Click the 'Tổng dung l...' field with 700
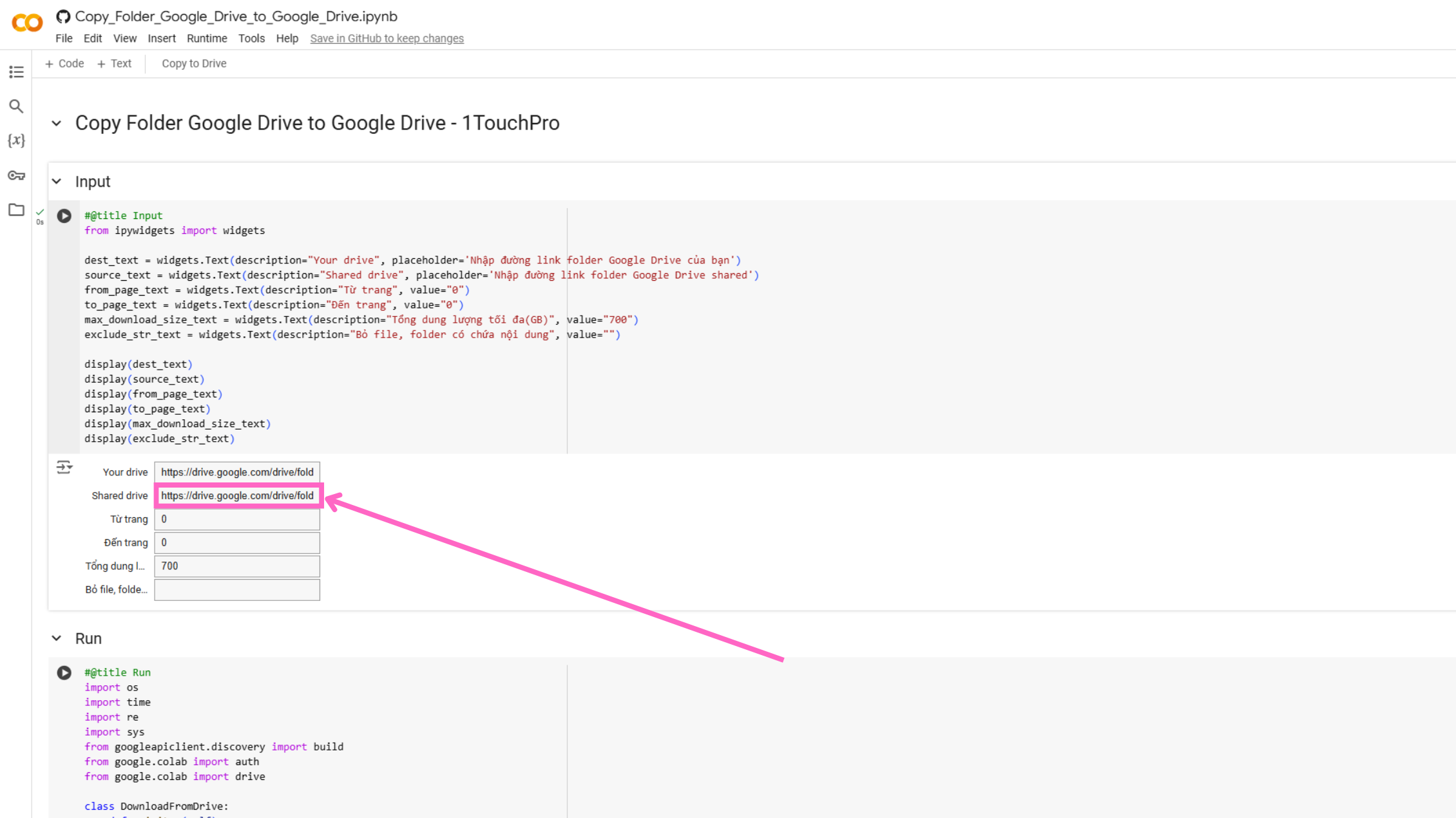Screen dimensions: 1456x818 click(237, 566)
